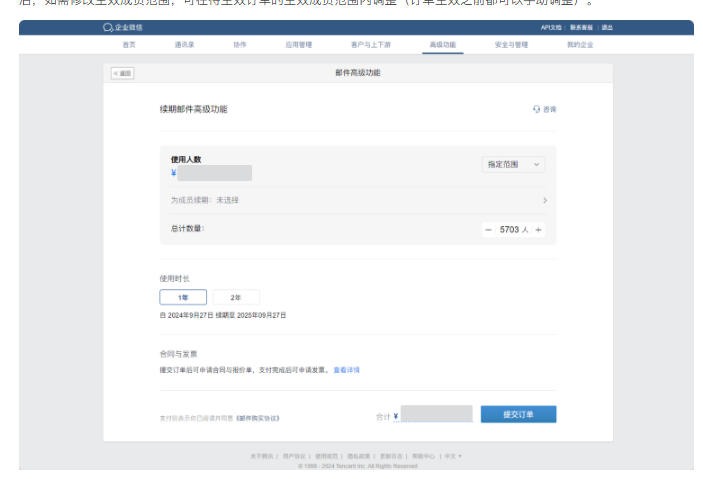
Task: Select the 1年 duration option
Action: pos(183,297)
